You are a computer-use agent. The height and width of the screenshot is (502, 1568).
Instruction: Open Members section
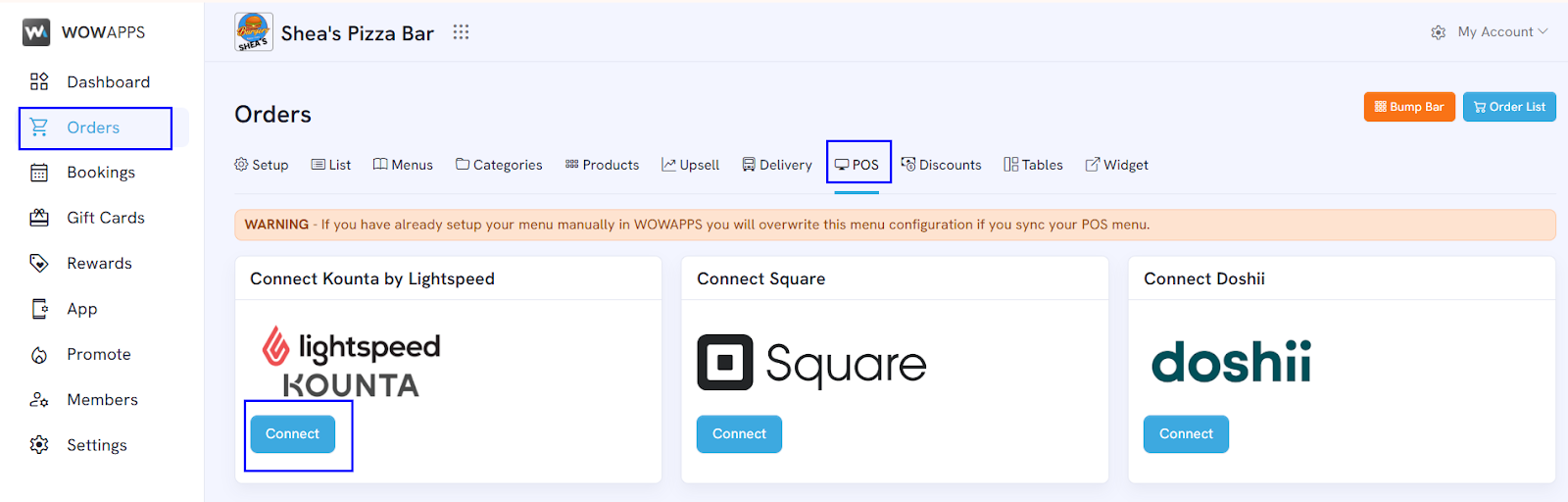click(x=102, y=400)
